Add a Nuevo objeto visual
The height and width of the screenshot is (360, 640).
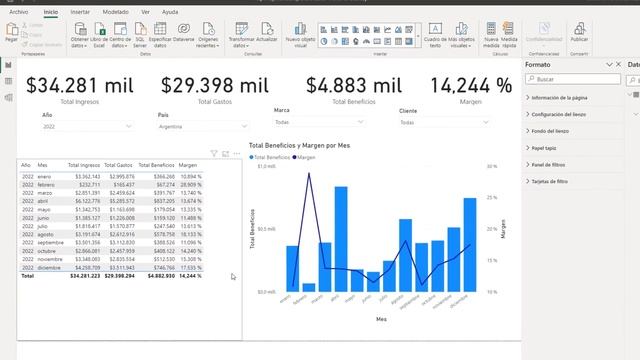pyautogui.click(x=300, y=35)
